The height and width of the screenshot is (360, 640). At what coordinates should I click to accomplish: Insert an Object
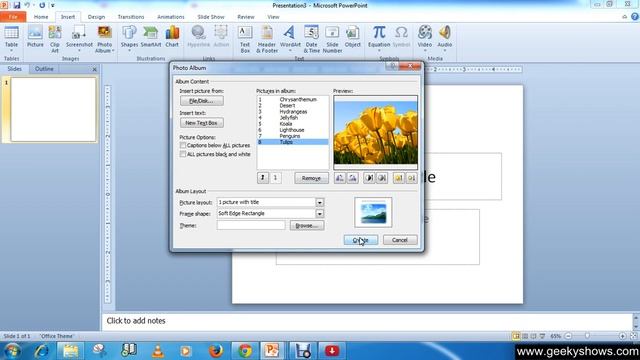[353, 37]
